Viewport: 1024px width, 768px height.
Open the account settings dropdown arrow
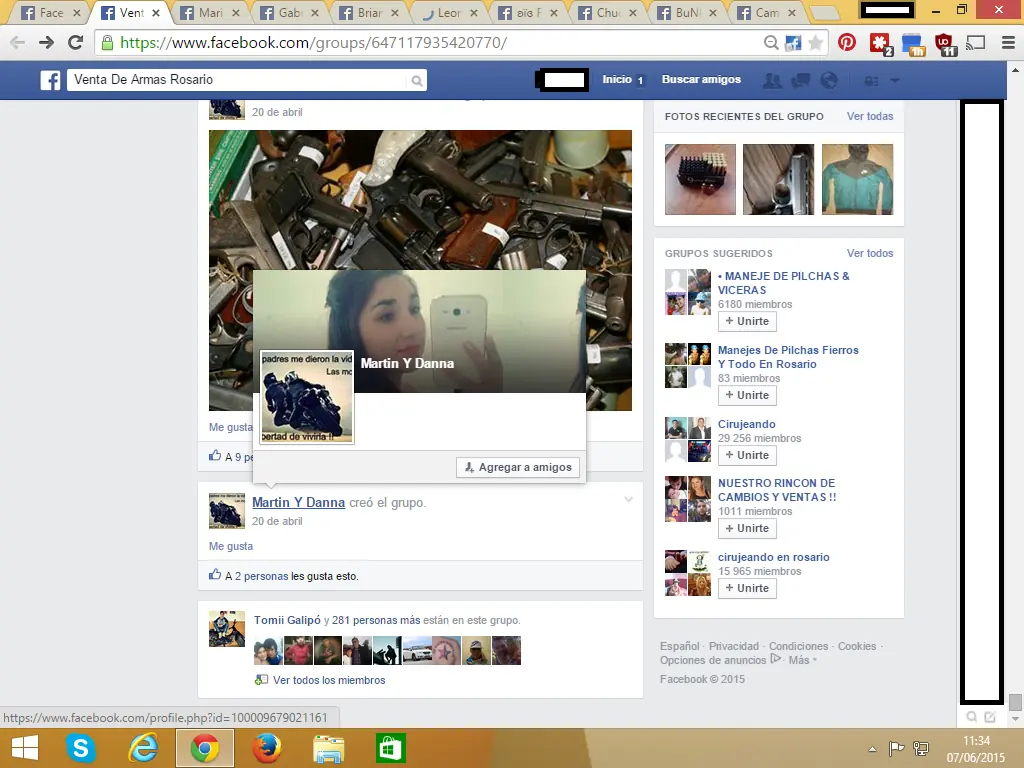pyautogui.click(x=895, y=80)
